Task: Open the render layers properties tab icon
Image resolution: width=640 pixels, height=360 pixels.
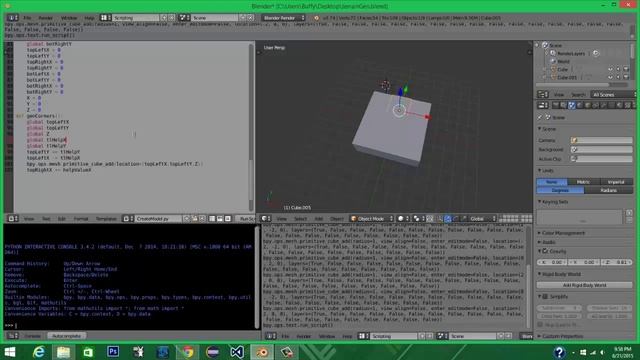Action: 564,105
